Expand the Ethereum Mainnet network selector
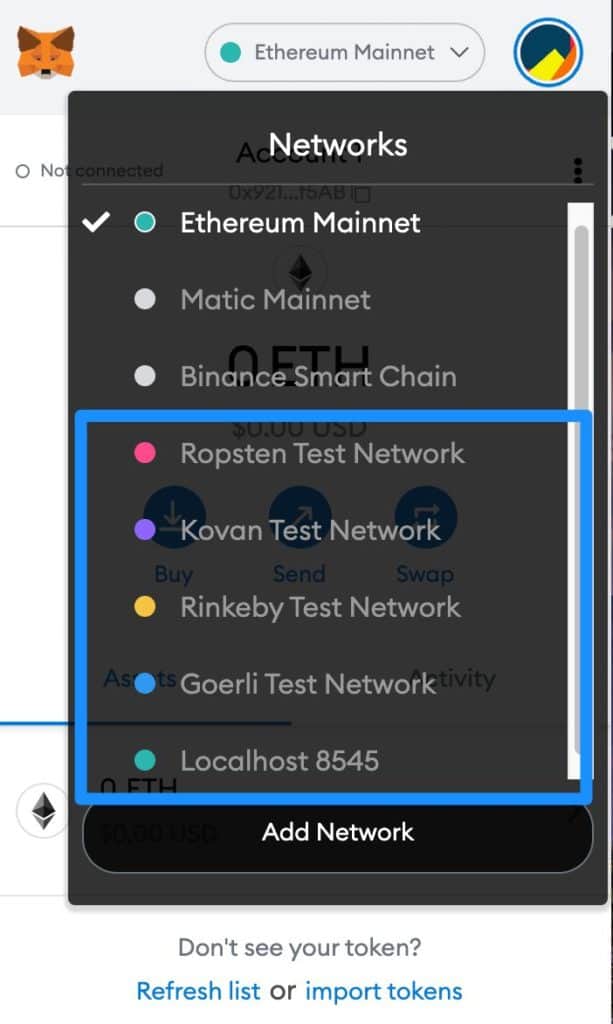This screenshot has height=1024, width=613. (x=345, y=52)
